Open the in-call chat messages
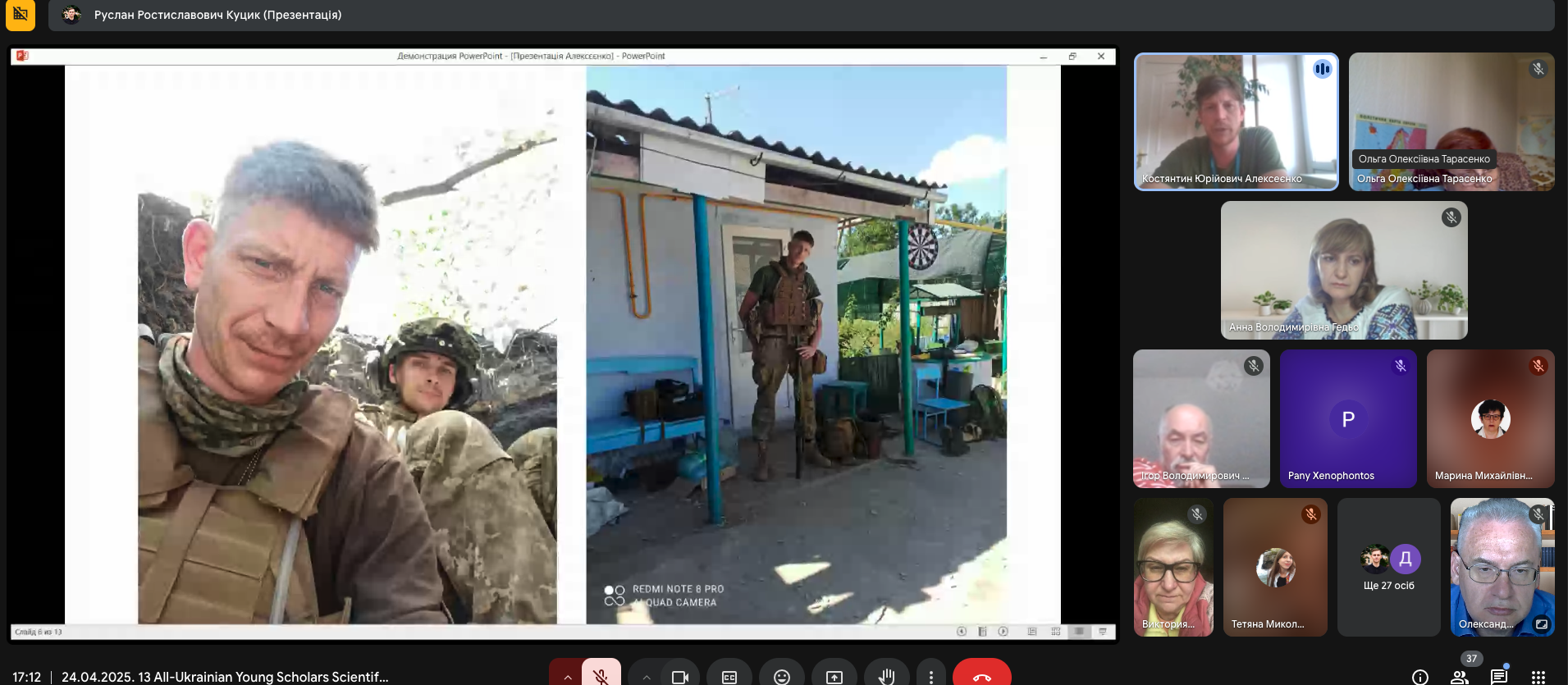1568x685 pixels. (x=1498, y=677)
